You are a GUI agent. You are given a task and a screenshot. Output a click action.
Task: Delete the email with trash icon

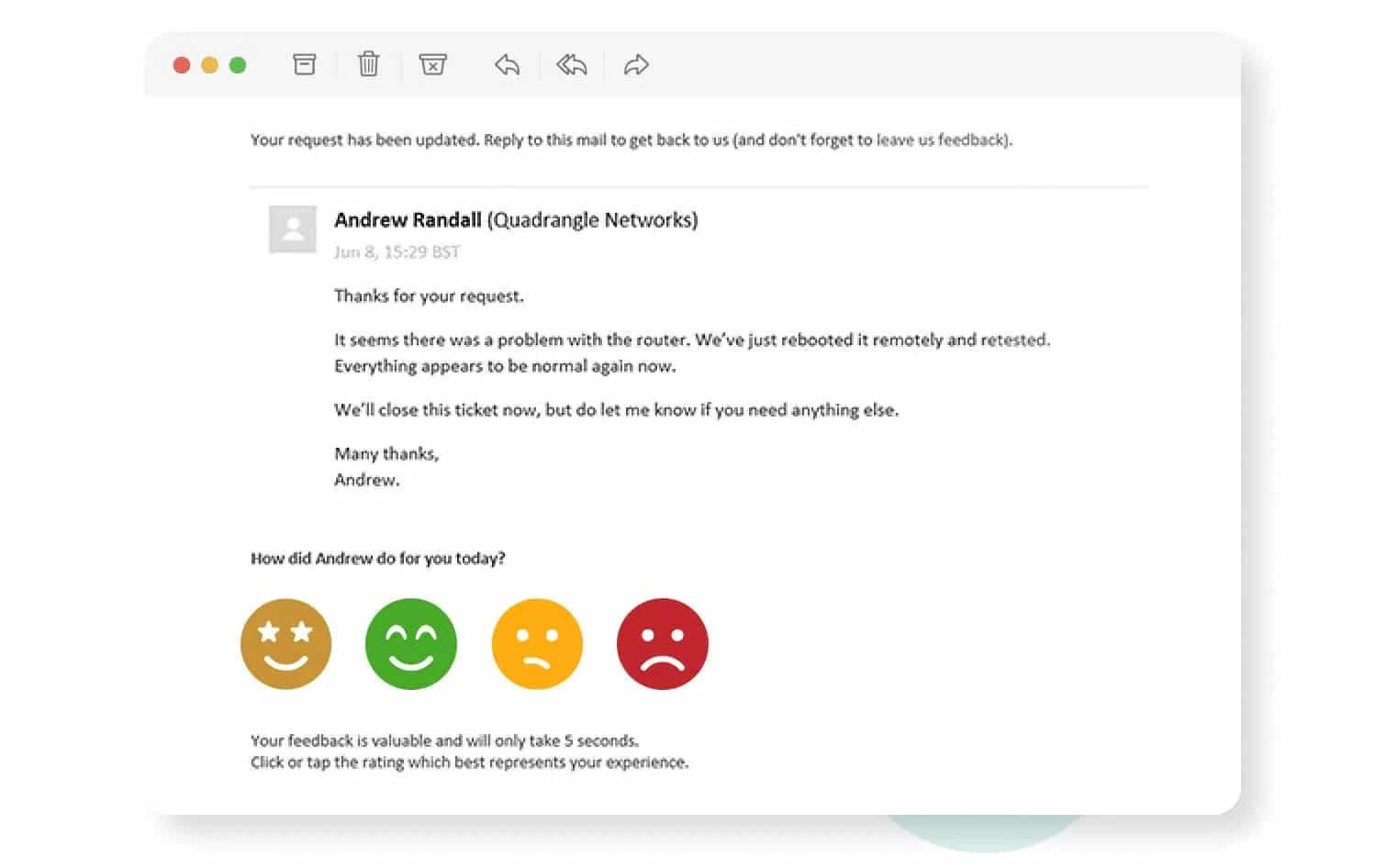368,64
